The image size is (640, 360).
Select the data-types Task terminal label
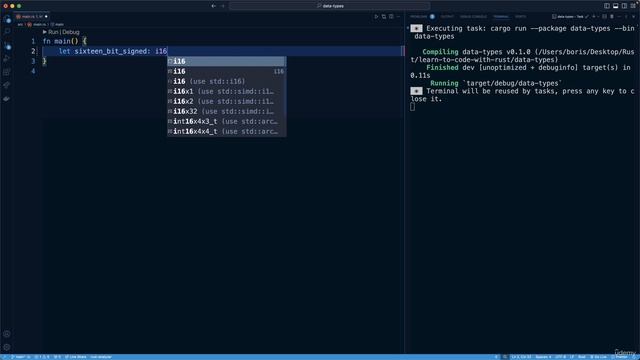pos(568,17)
